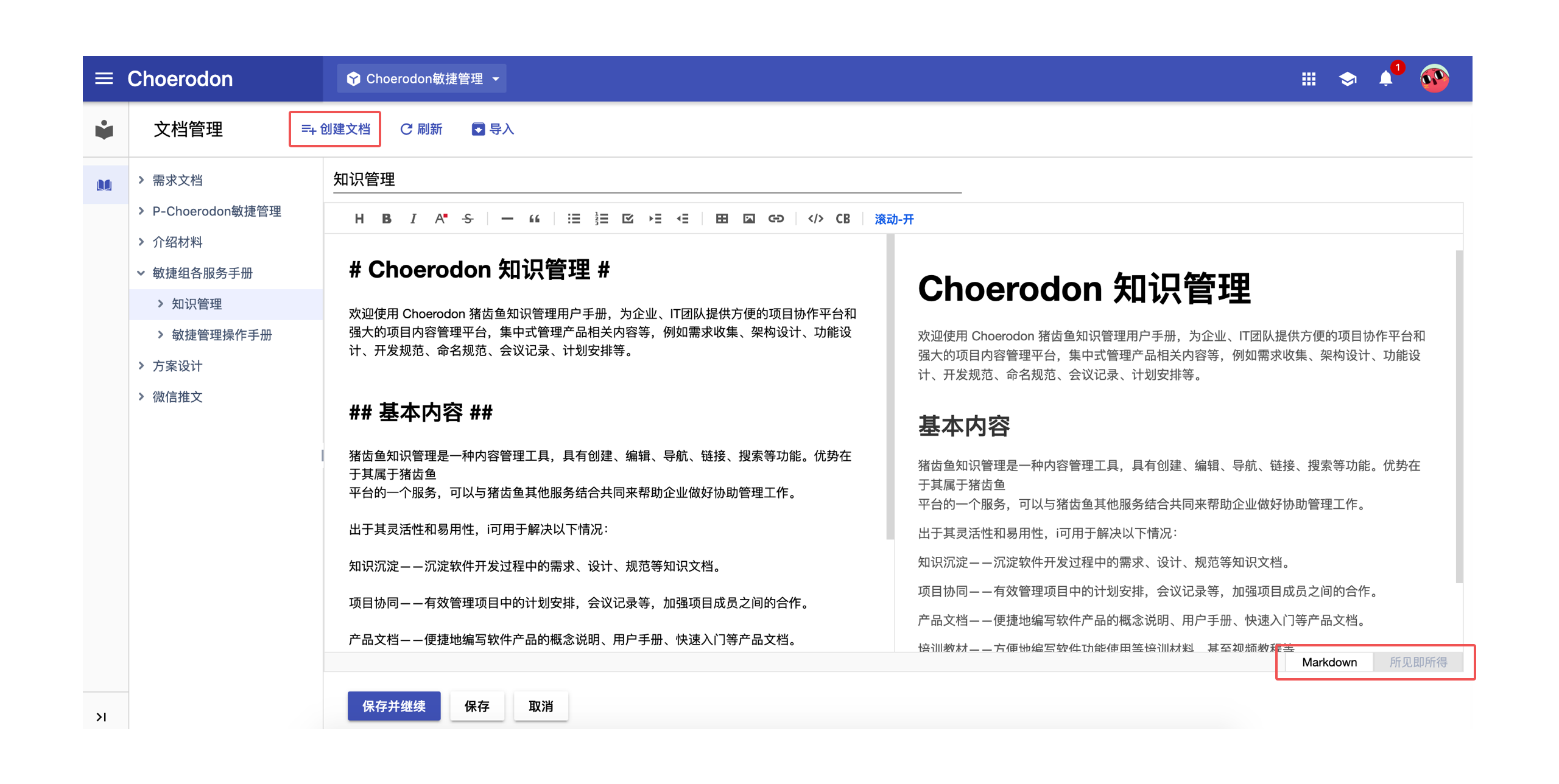The width and height of the screenshot is (1559, 784).
Task: Open the Choerodon敏捷管理 project dropdown
Action: (422, 79)
